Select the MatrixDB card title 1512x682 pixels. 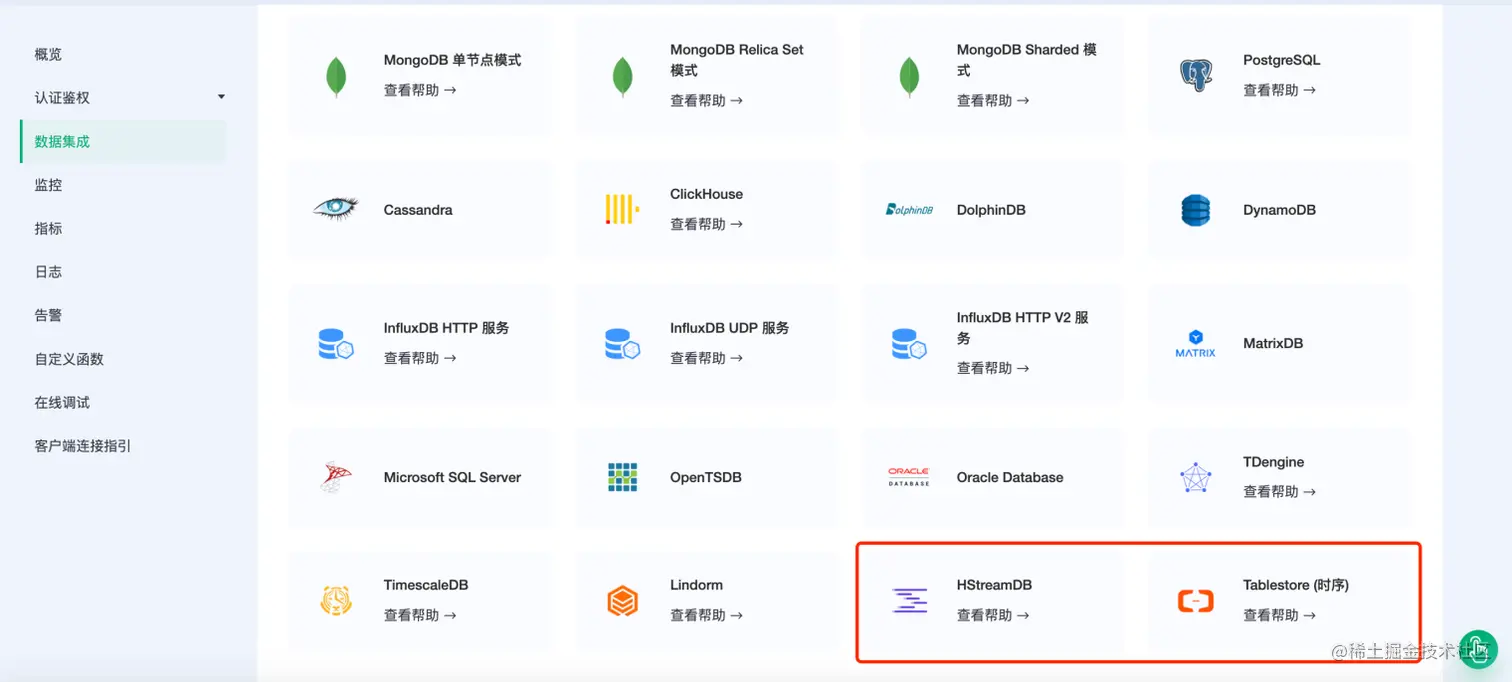1273,343
